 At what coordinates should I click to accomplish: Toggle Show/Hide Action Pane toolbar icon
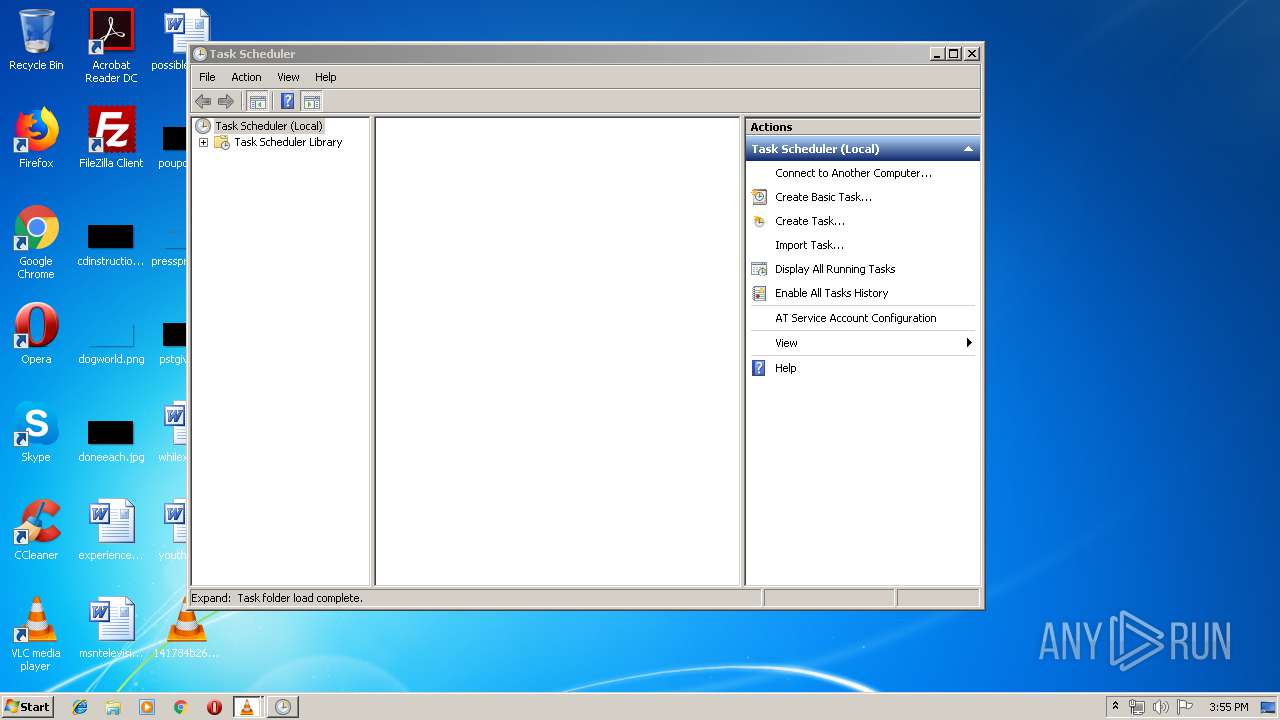[312, 101]
